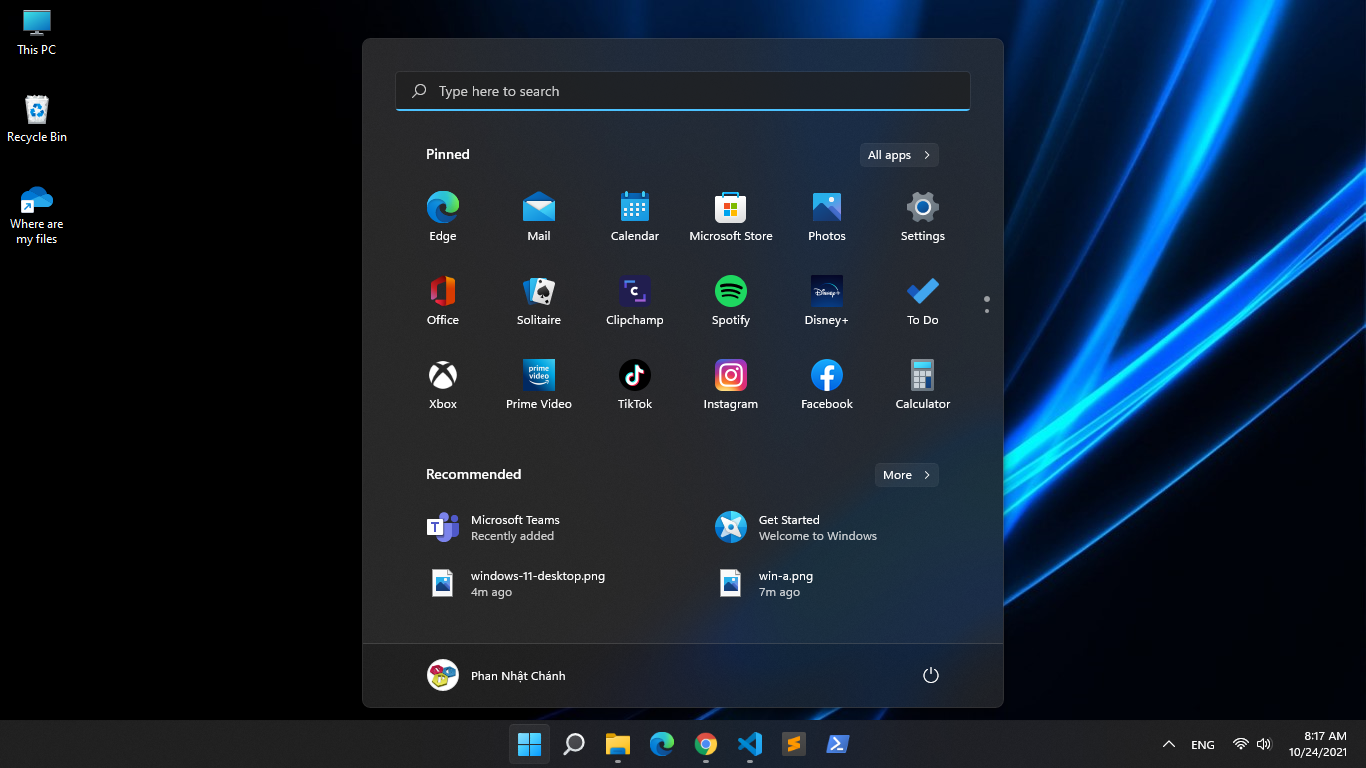Viewport: 1366px width, 768px height.
Task: Open the Edge pinned app
Action: [443, 217]
